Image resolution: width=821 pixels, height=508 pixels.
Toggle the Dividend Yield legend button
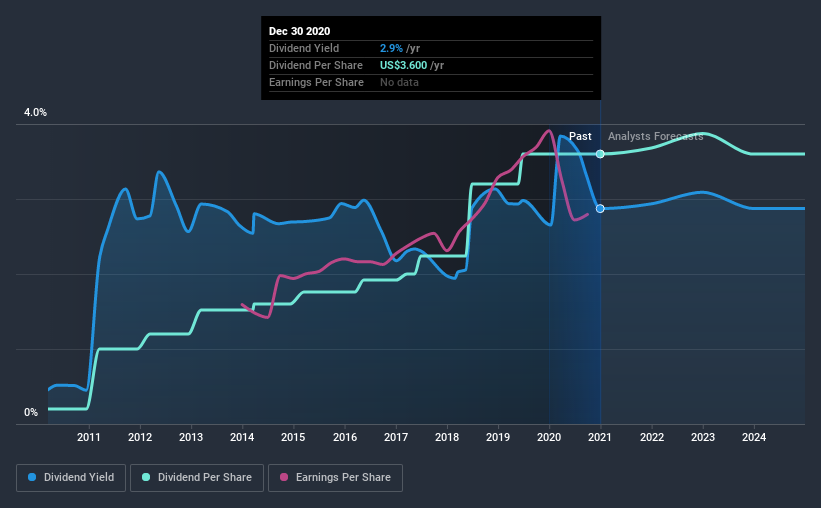click(x=71, y=478)
